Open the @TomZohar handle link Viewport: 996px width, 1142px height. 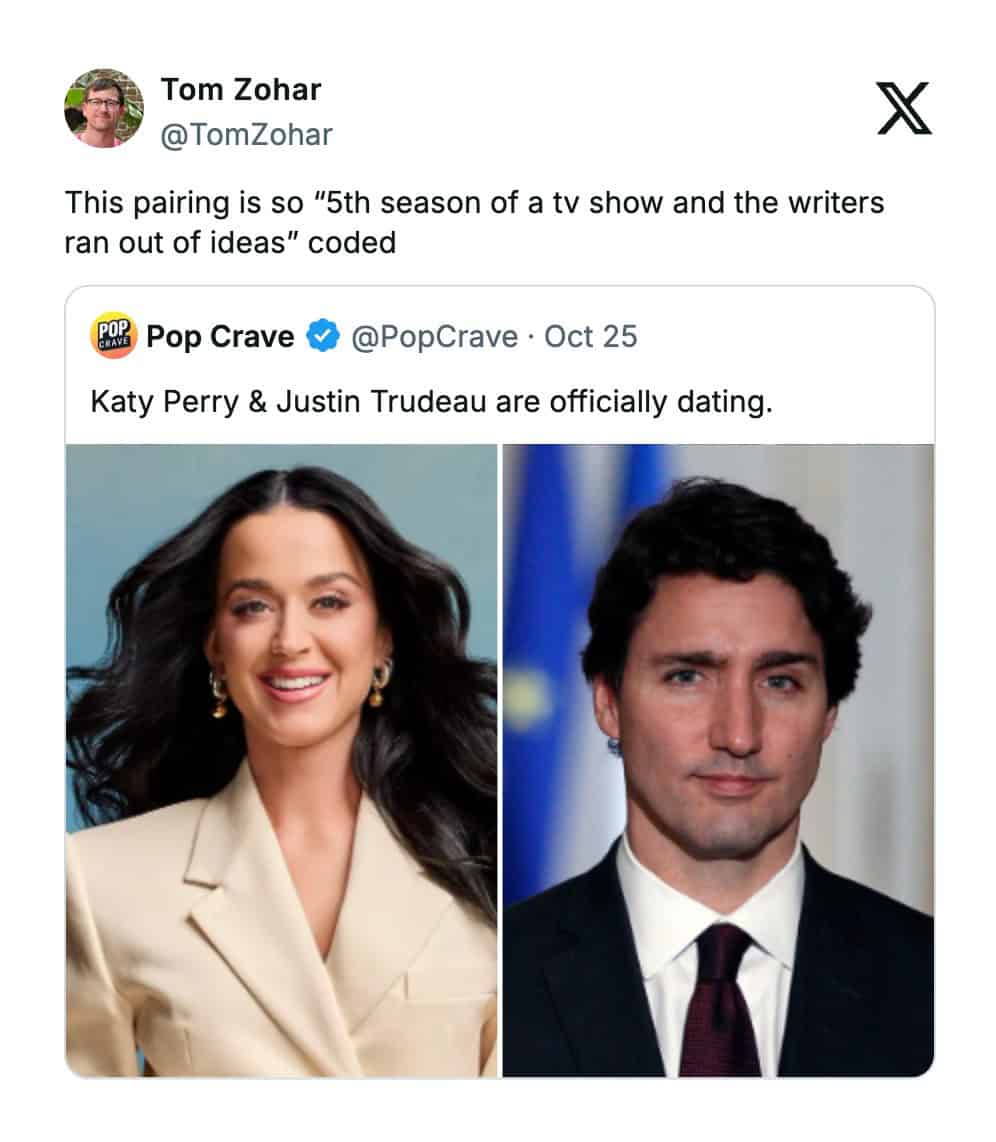pyautogui.click(x=246, y=134)
